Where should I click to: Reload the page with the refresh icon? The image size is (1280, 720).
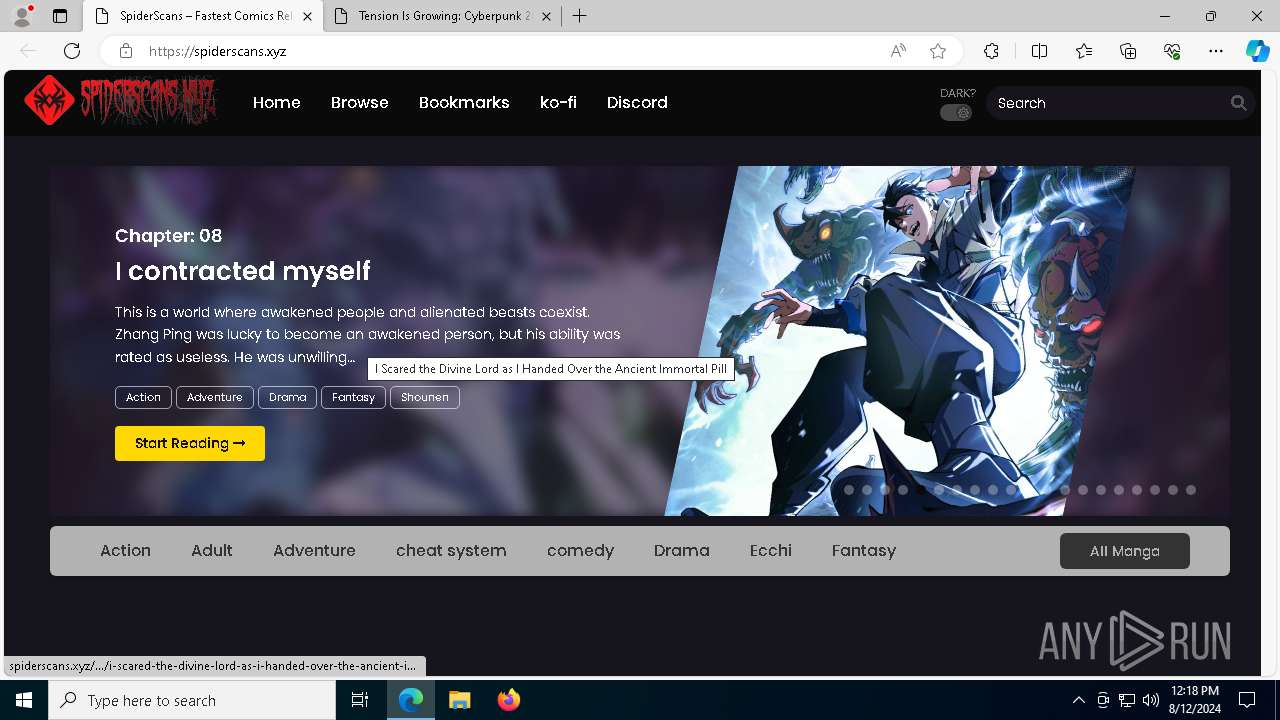72,51
